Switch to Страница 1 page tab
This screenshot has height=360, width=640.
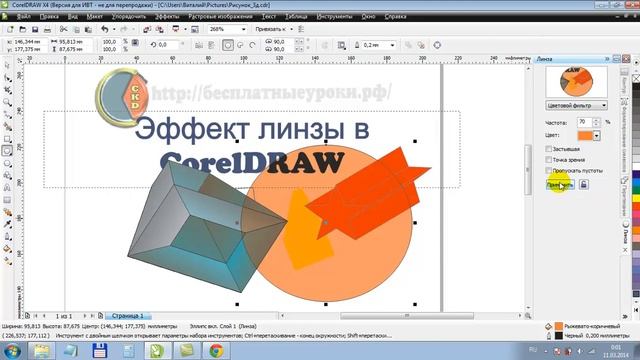pyautogui.click(x=128, y=316)
